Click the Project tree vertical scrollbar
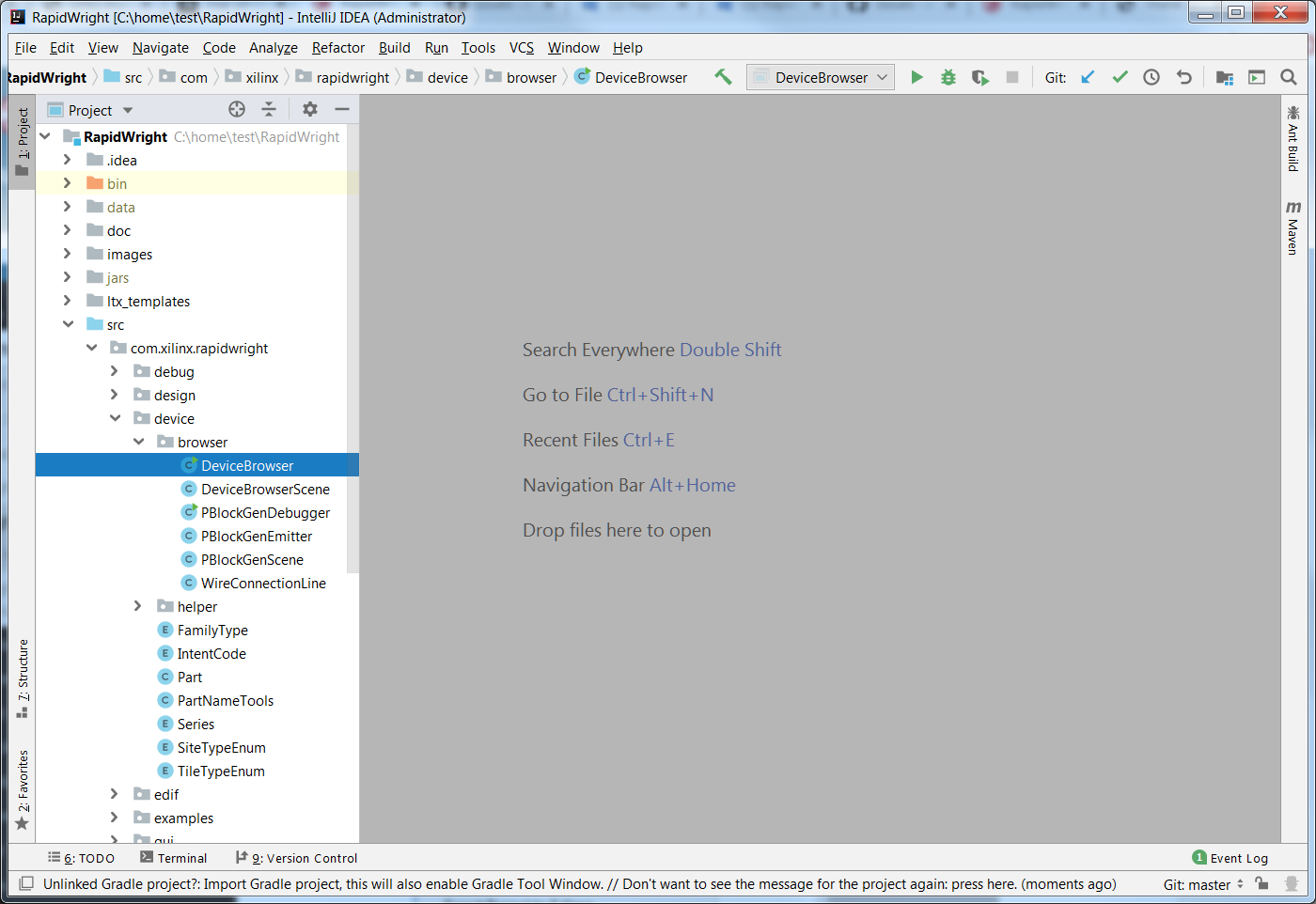The height and width of the screenshot is (904, 1316). (353, 350)
